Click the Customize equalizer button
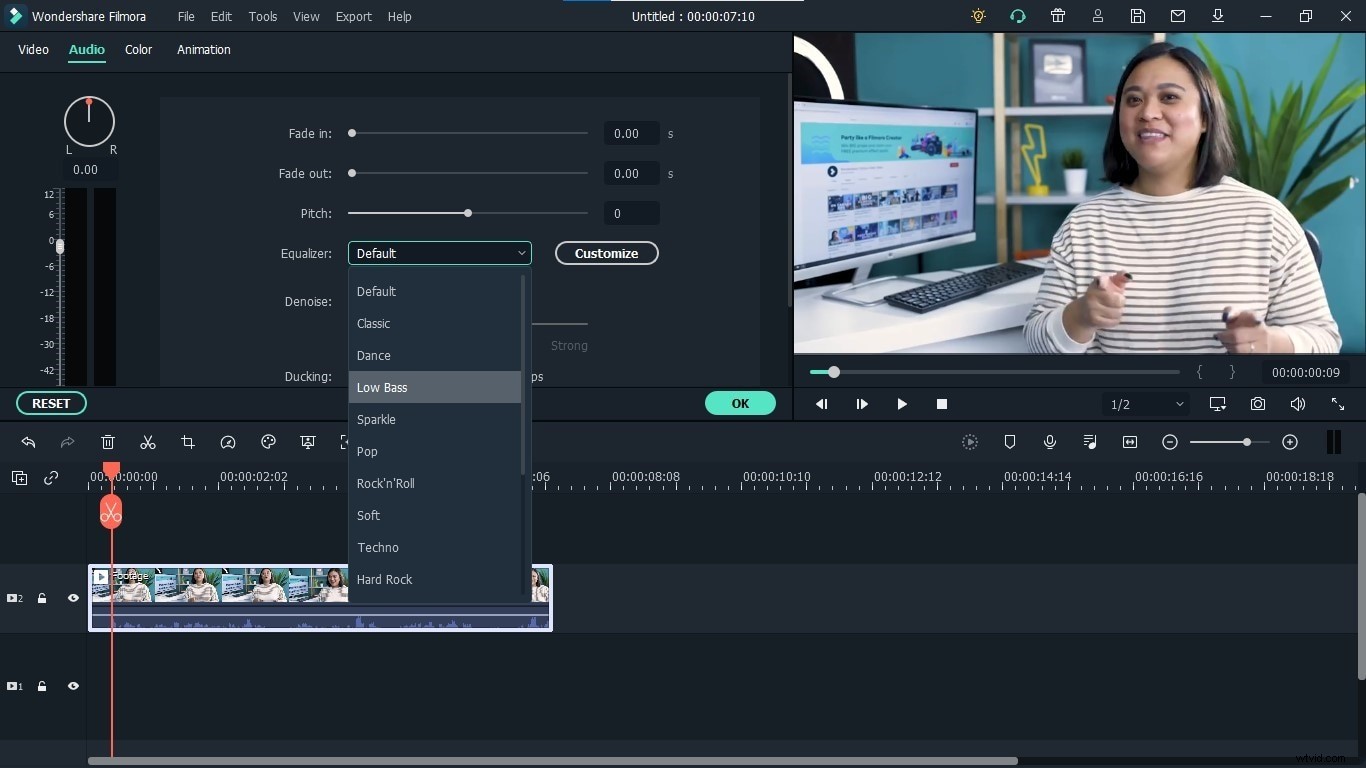Viewport: 1366px width, 768px height. click(x=606, y=253)
